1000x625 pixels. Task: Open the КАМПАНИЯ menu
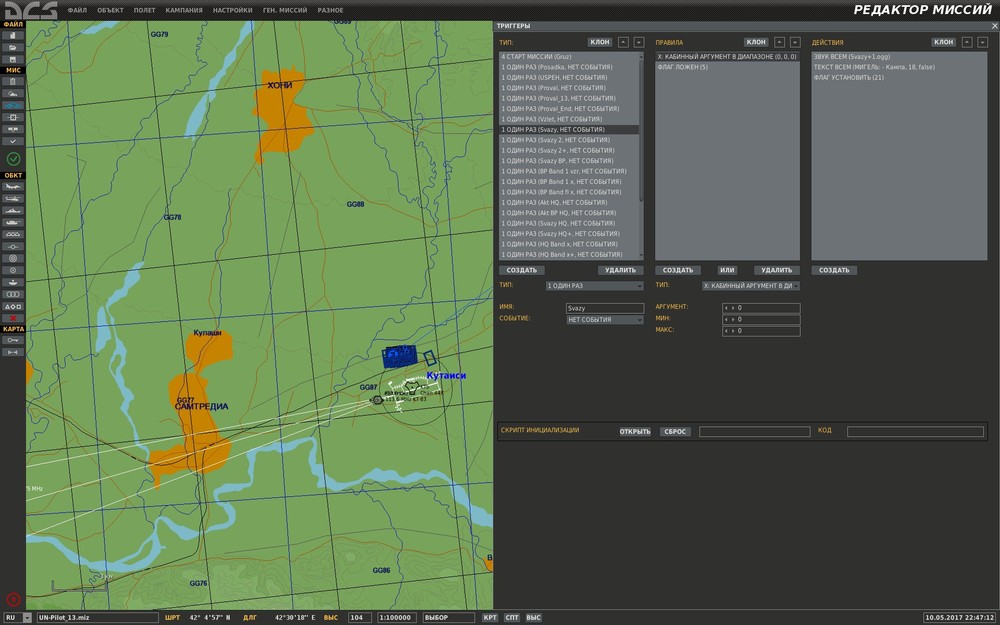(x=182, y=10)
